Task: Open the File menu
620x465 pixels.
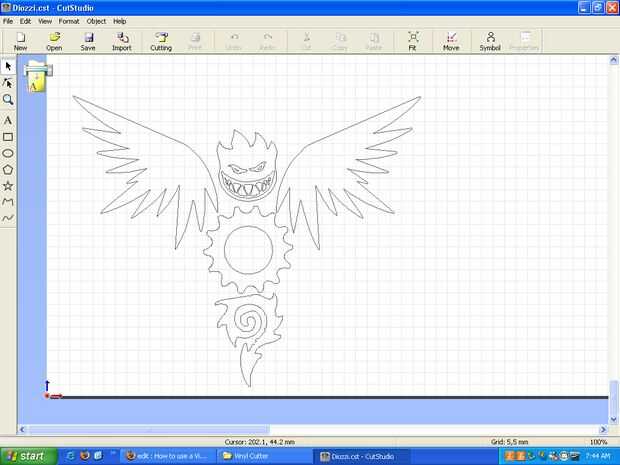Action: click(8, 21)
